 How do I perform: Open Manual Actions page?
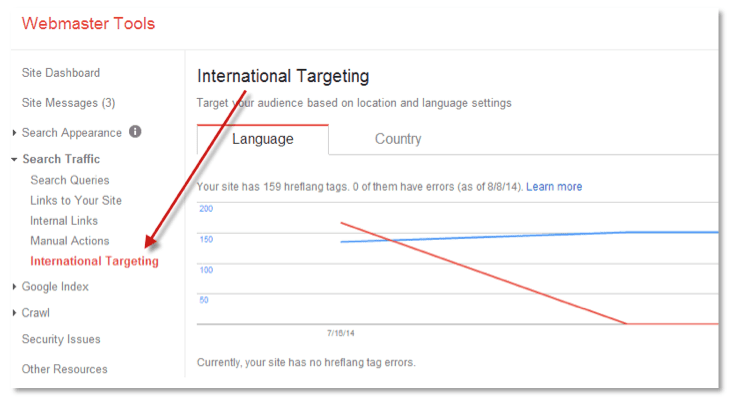pyautogui.click(x=70, y=241)
